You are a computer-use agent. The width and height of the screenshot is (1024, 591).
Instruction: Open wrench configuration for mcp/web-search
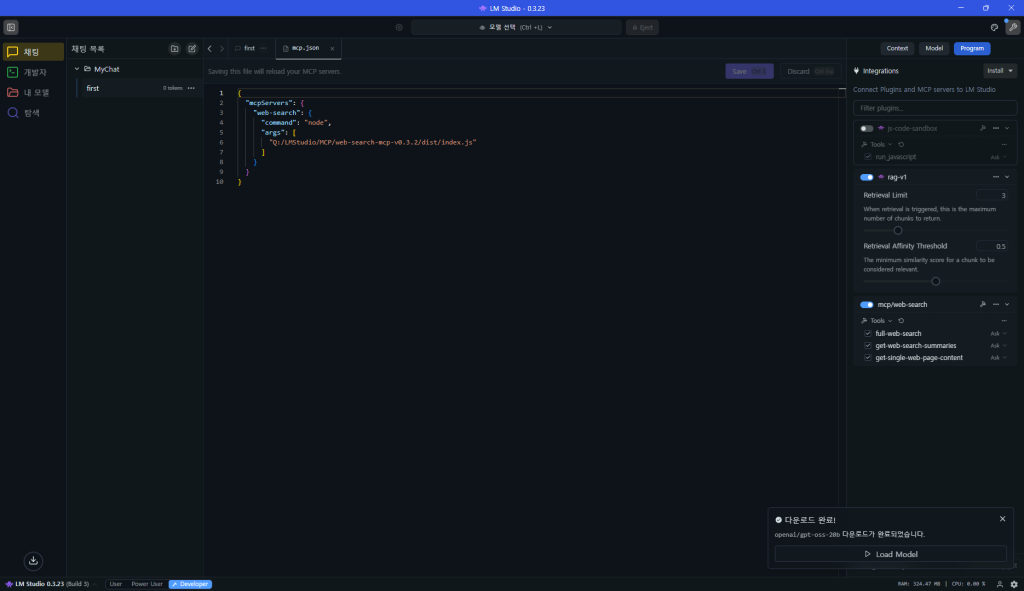pyautogui.click(x=983, y=304)
